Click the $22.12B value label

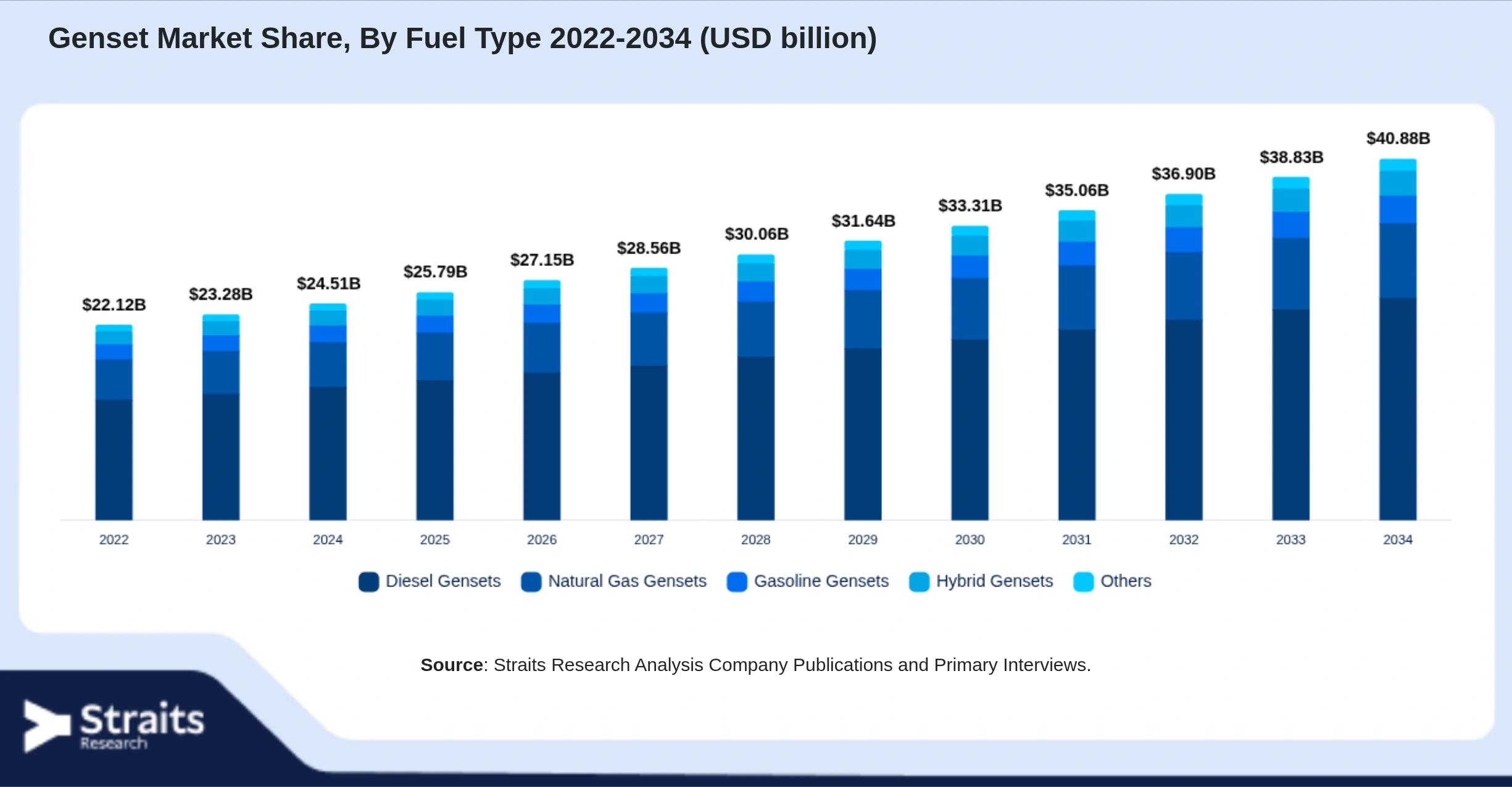pyautogui.click(x=114, y=305)
